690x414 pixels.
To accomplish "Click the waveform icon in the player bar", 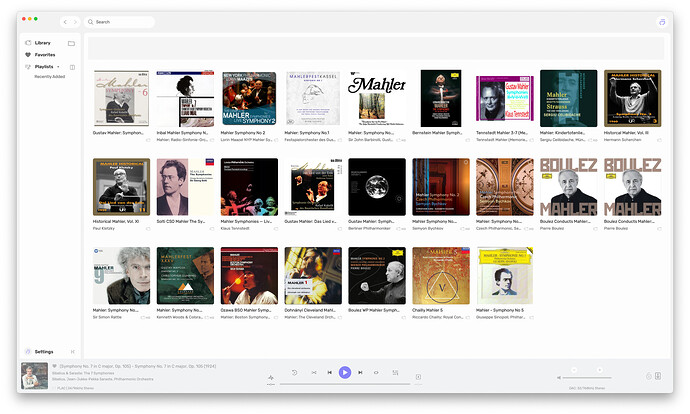I will pyautogui.click(x=271, y=377).
